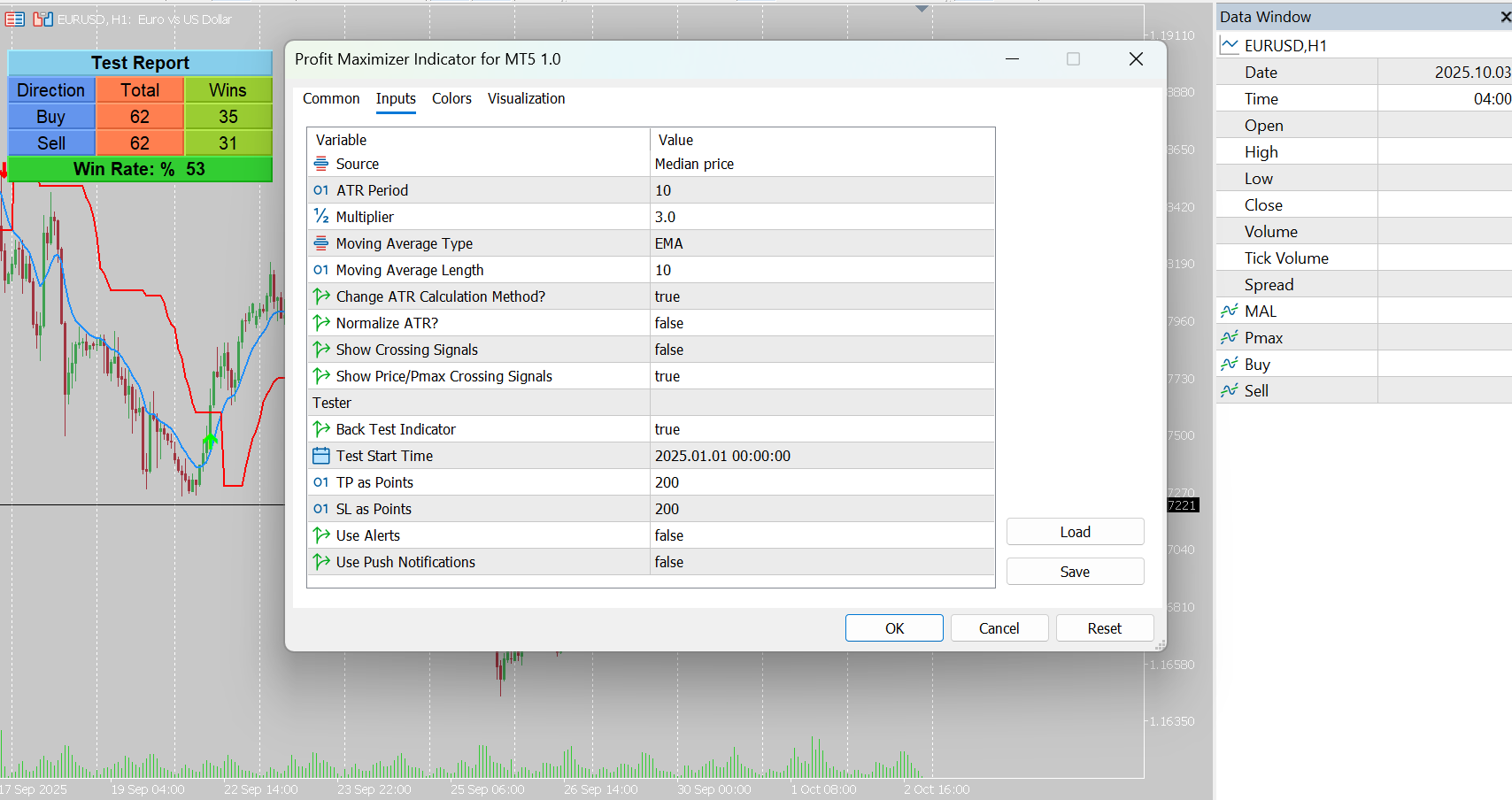This screenshot has height=800, width=1512.
Task: Click the Test Start Time calendar icon
Action: tap(321, 456)
